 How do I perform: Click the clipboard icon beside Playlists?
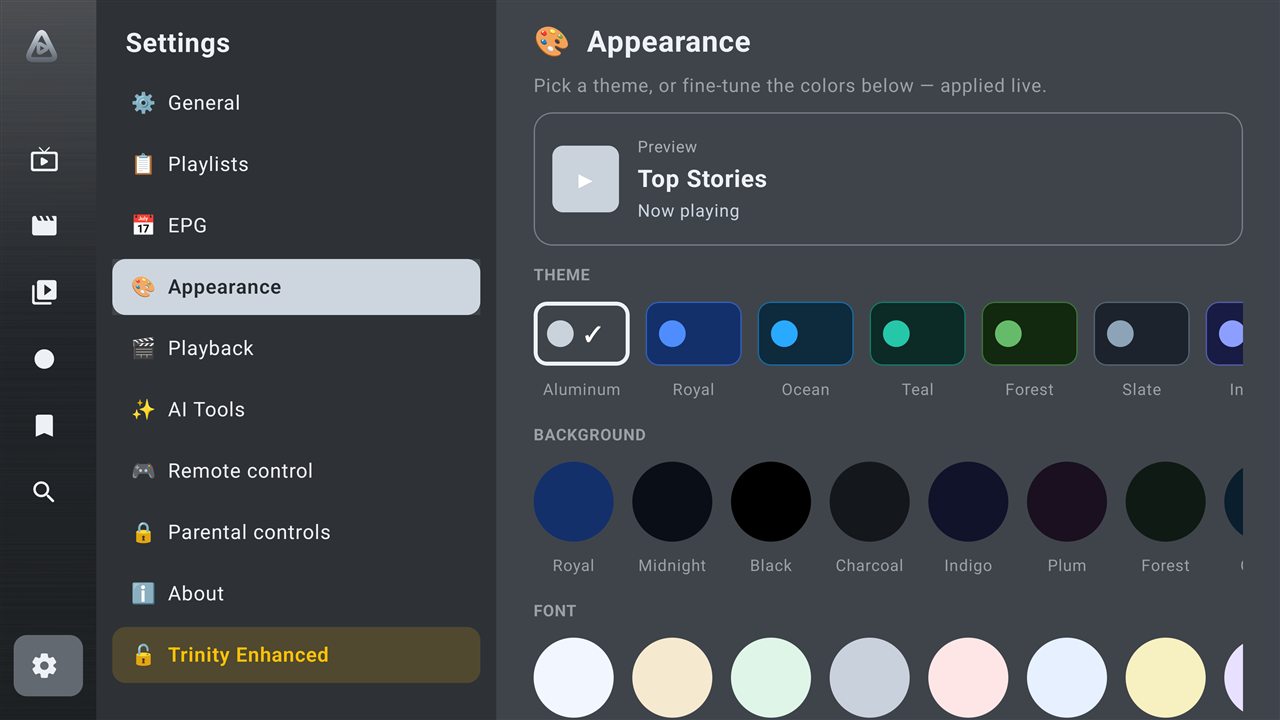(143, 164)
